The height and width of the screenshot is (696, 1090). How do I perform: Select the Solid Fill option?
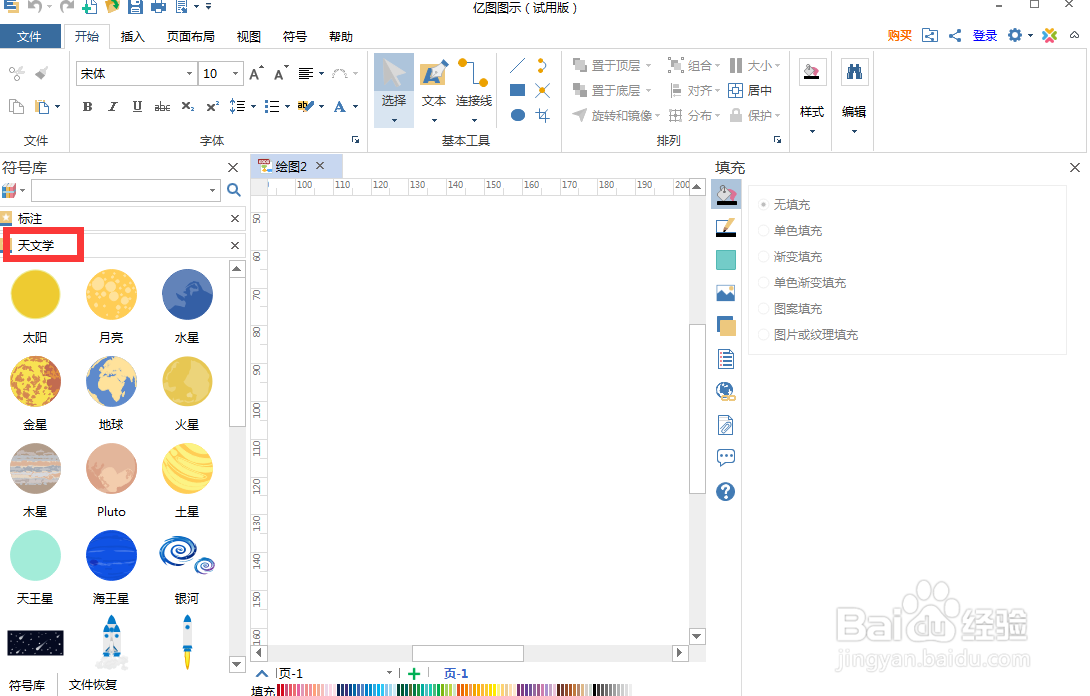pos(791,230)
